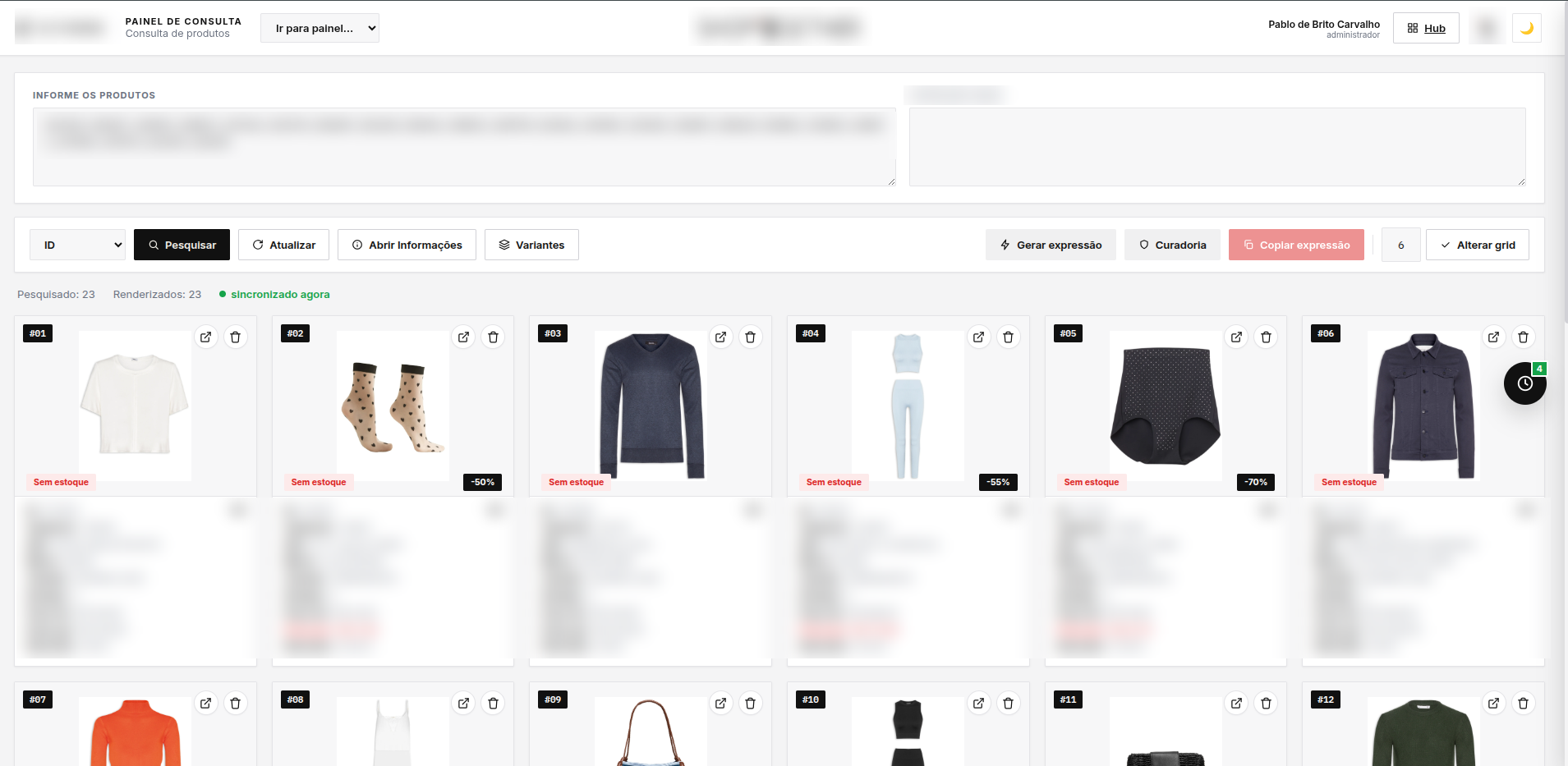Viewport: 1568px width, 766px height.
Task: Open Abrir informações
Action: (407, 245)
